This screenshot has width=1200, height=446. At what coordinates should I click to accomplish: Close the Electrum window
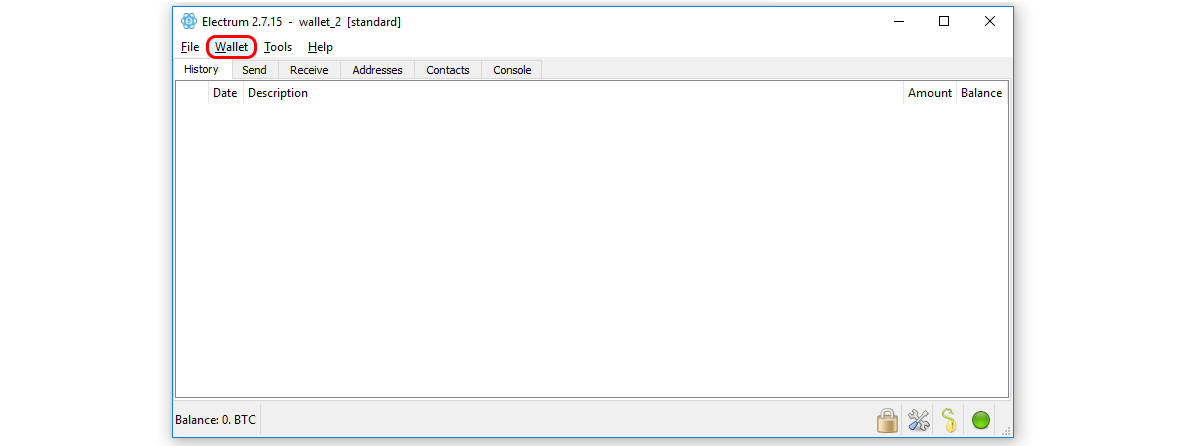tap(990, 21)
